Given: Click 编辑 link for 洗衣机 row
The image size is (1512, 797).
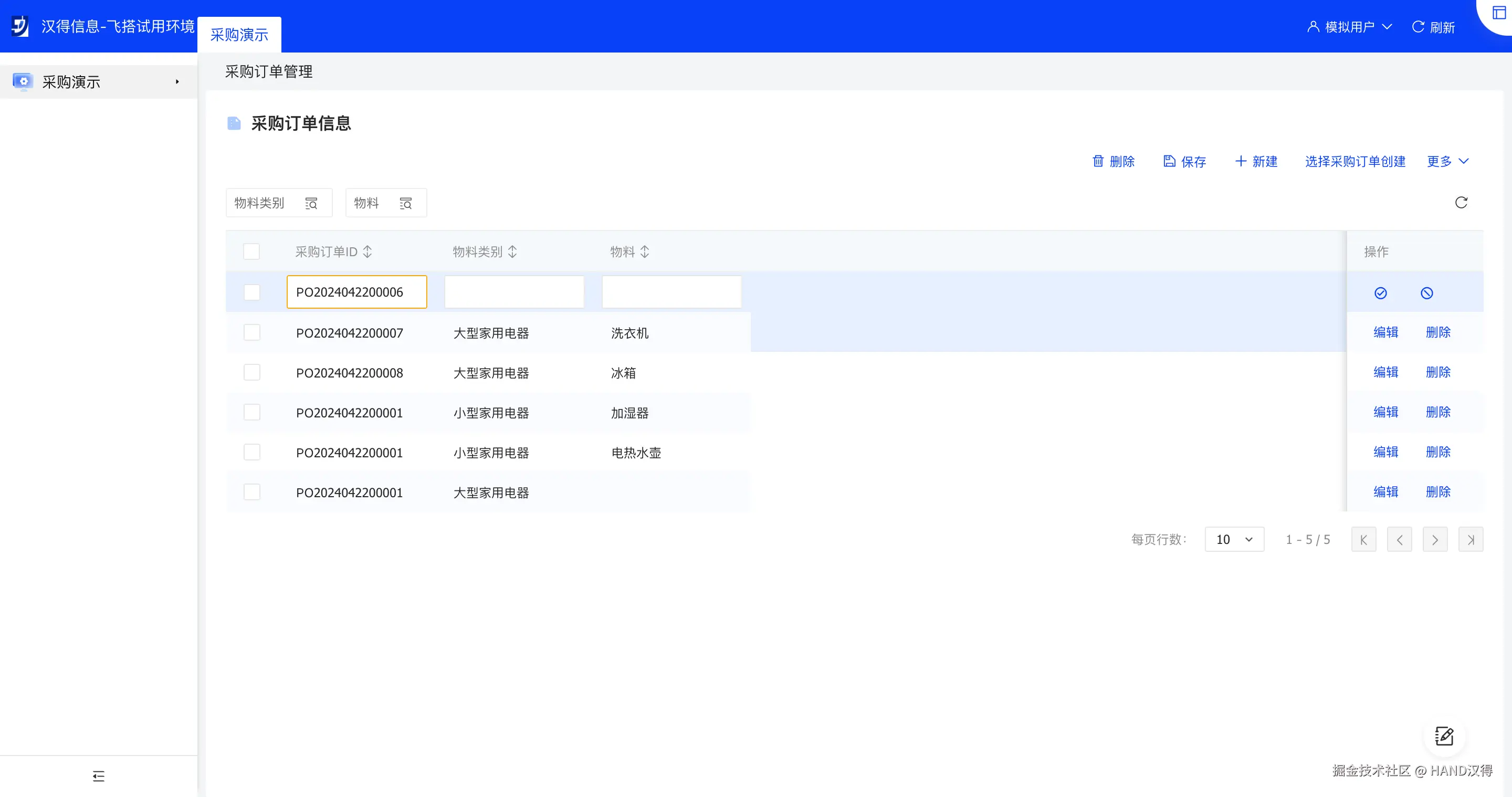Looking at the screenshot, I should [1386, 332].
